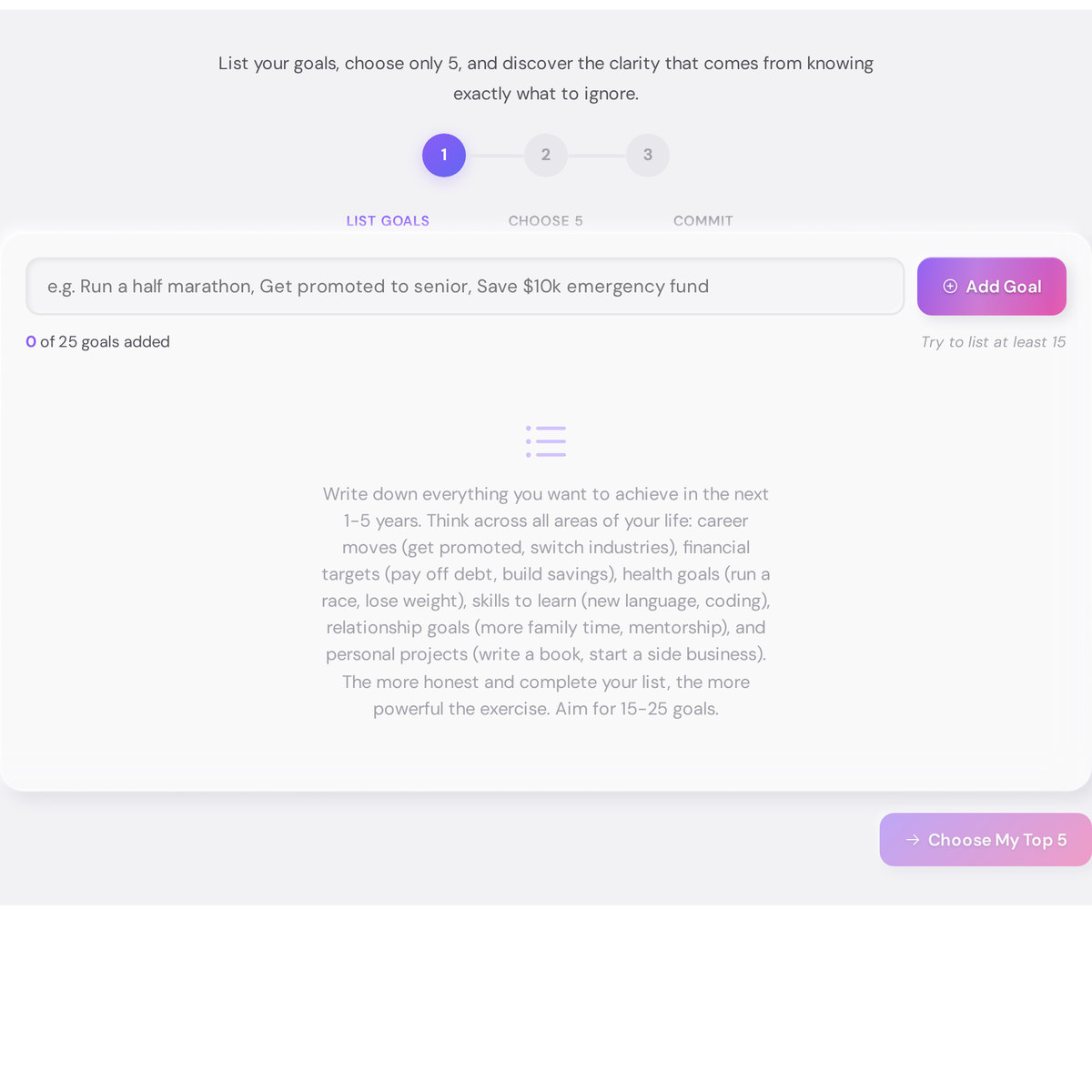Click the purple list icon above the instructions
The image size is (1092, 1092).
(x=545, y=440)
